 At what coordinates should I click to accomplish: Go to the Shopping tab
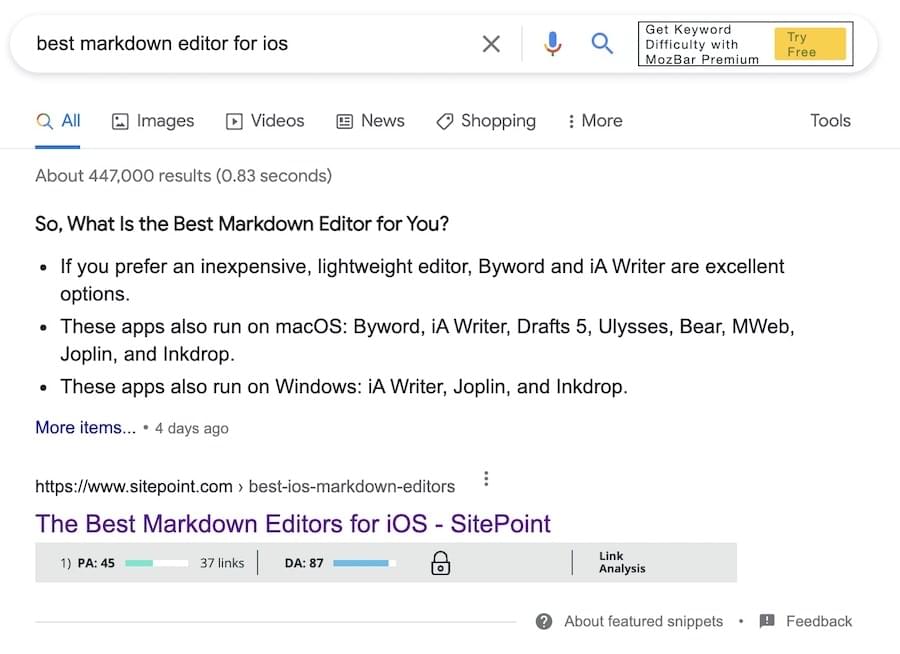[x=486, y=121]
